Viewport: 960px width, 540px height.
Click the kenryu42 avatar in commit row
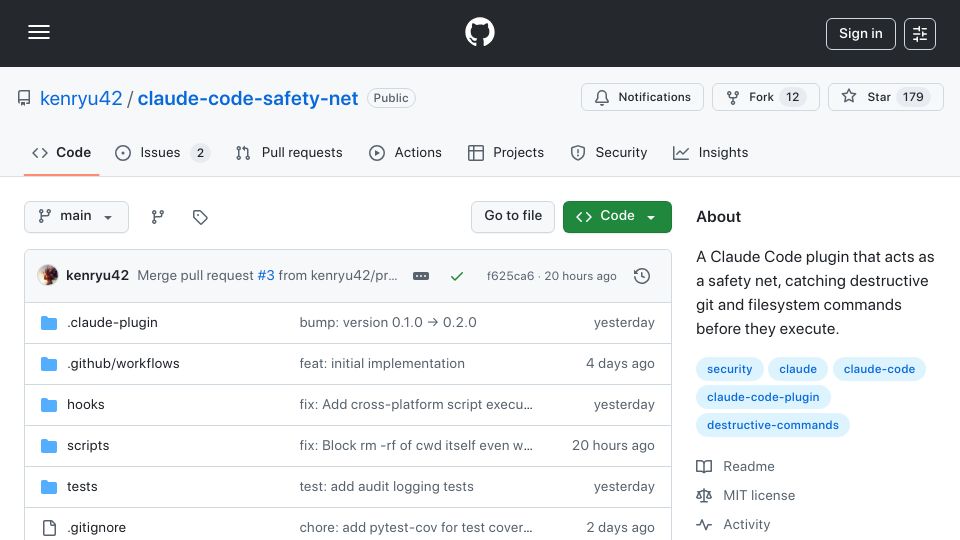click(48, 276)
